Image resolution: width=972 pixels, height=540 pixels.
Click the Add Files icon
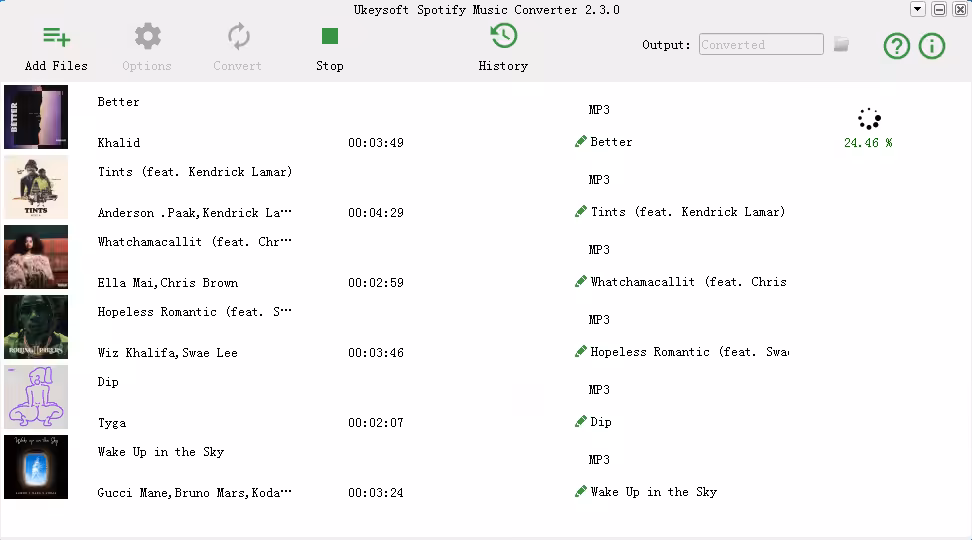click(x=56, y=38)
